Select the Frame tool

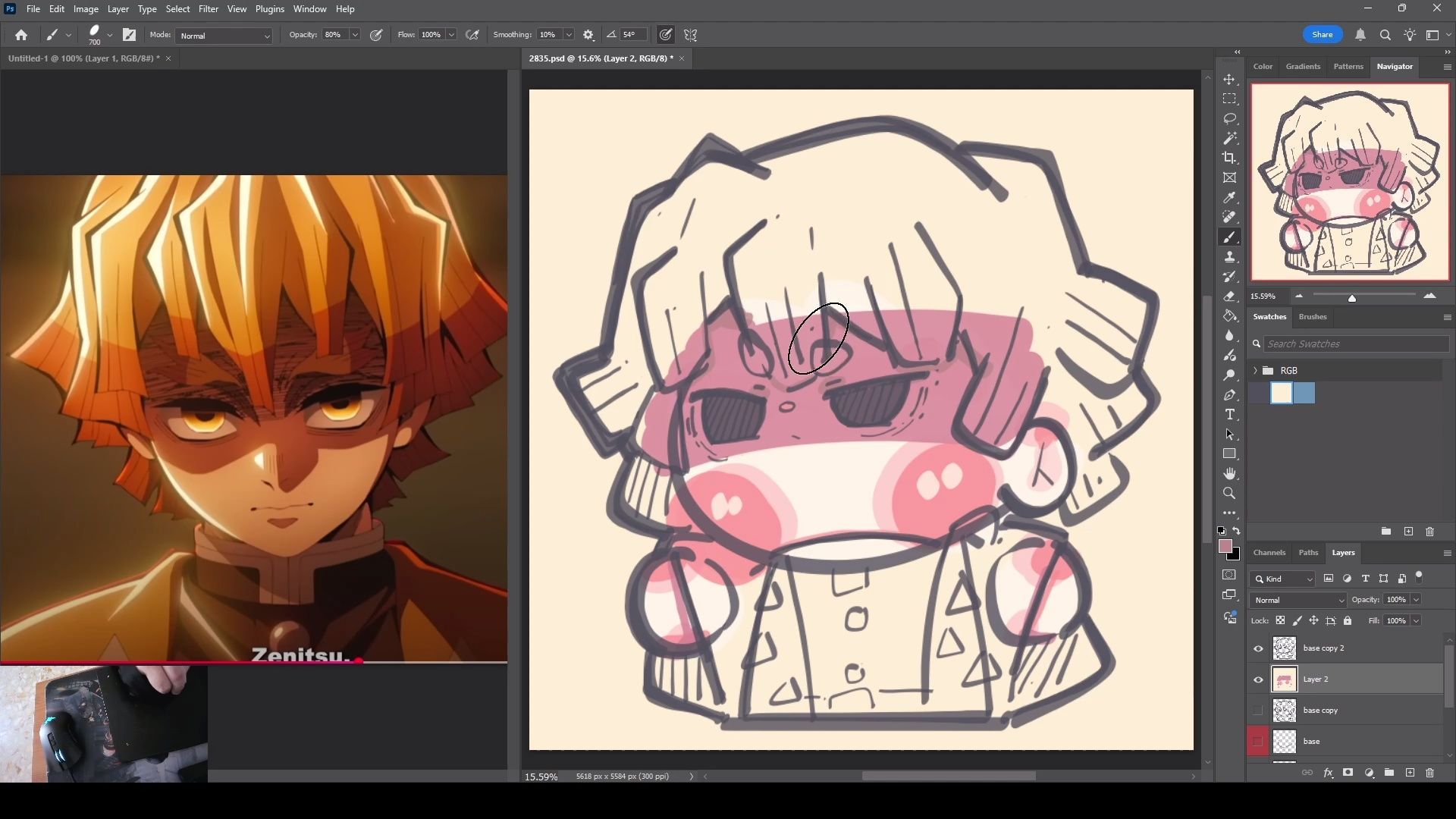pos(1229,177)
